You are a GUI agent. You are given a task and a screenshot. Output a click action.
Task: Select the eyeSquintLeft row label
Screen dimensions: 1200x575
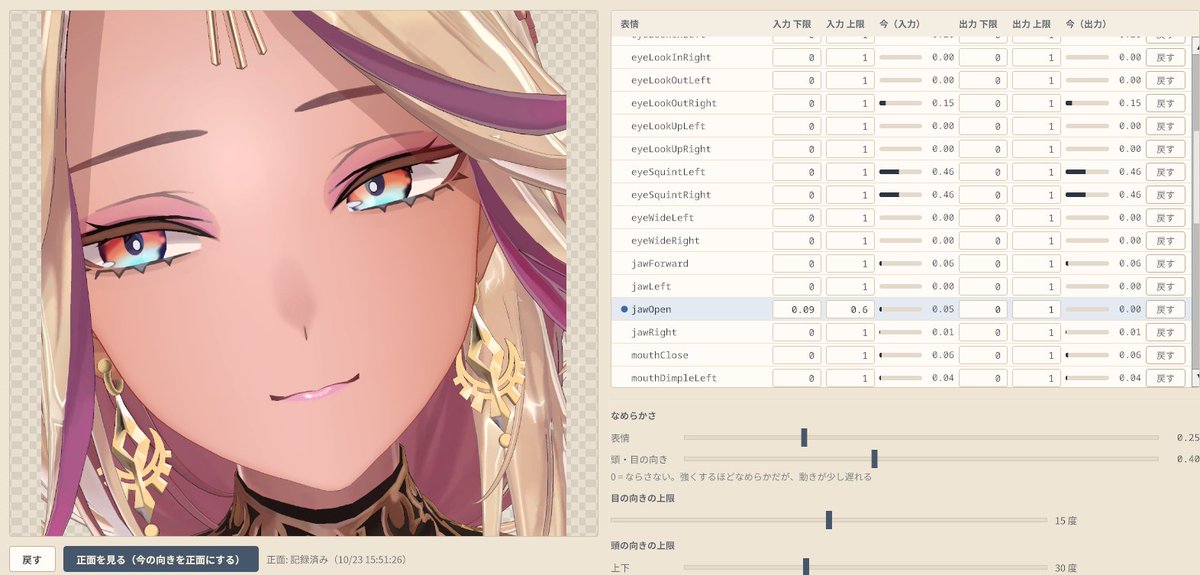(668, 172)
